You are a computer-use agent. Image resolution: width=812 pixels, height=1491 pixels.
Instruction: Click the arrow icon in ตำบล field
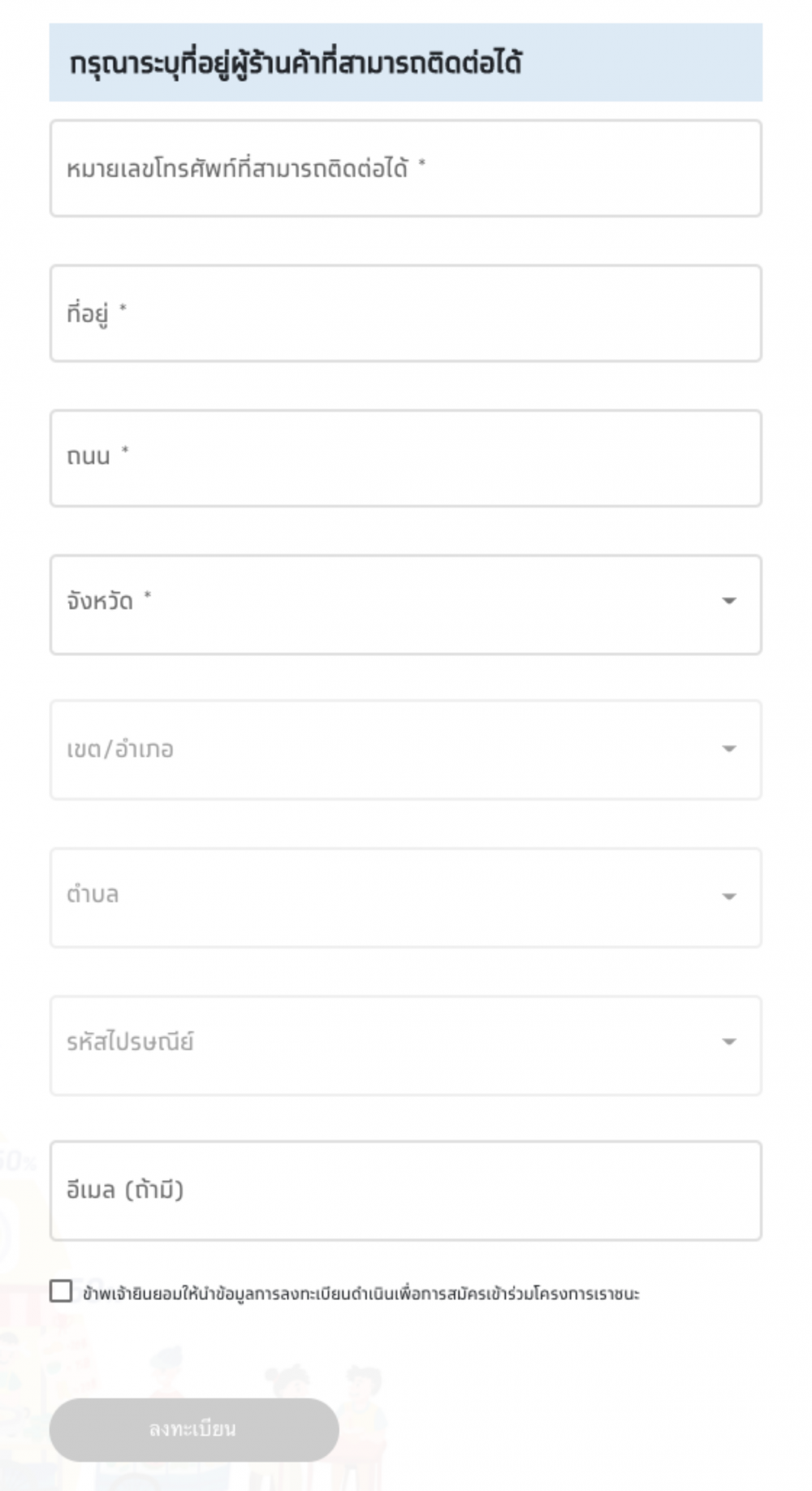[x=728, y=897]
